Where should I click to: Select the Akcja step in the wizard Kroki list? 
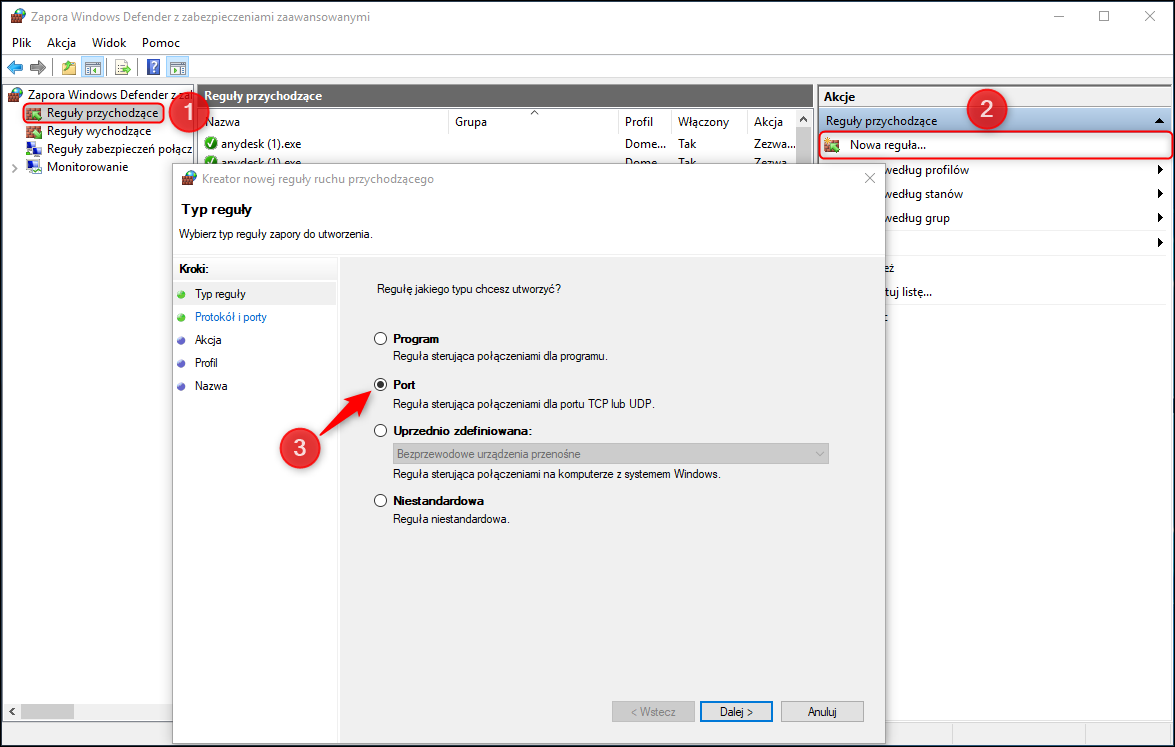[208, 339]
